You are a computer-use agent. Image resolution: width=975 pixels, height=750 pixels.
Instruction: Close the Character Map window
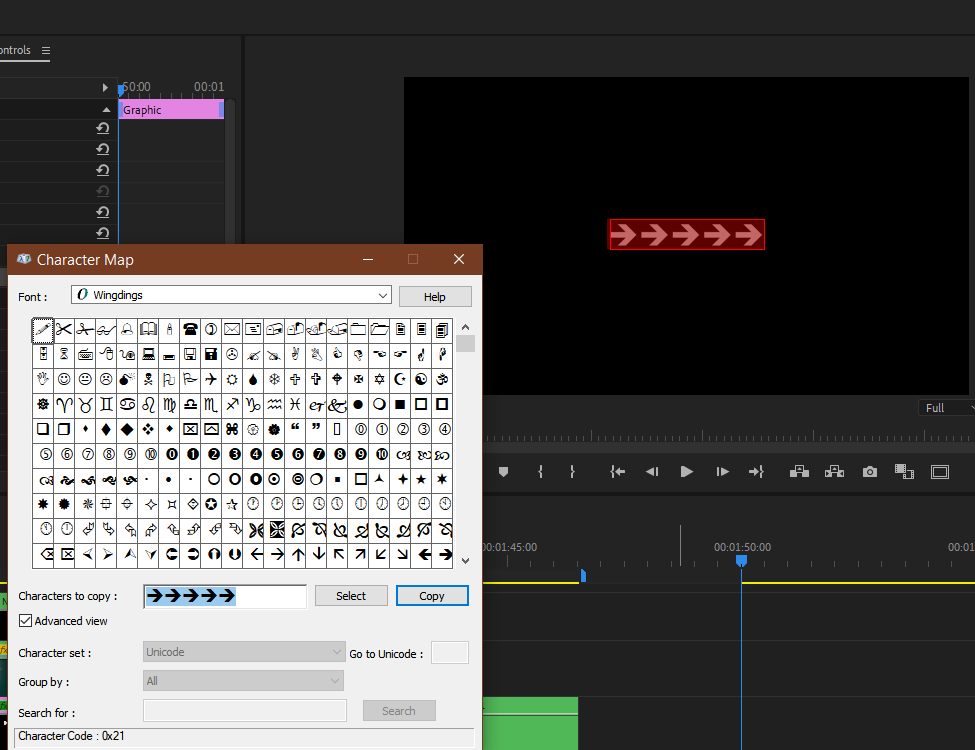(x=459, y=259)
